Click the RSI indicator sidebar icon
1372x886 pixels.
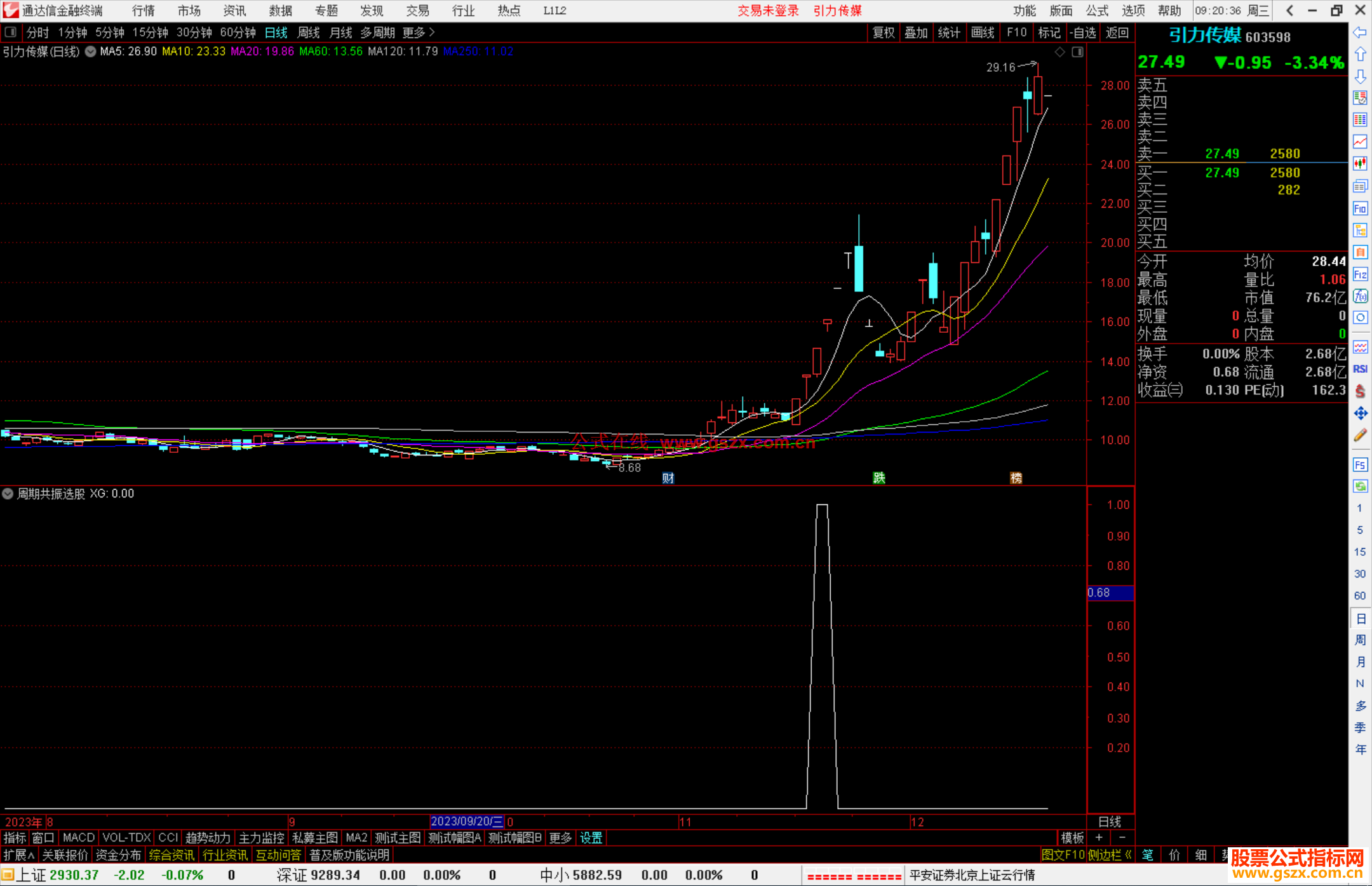[x=1360, y=369]
